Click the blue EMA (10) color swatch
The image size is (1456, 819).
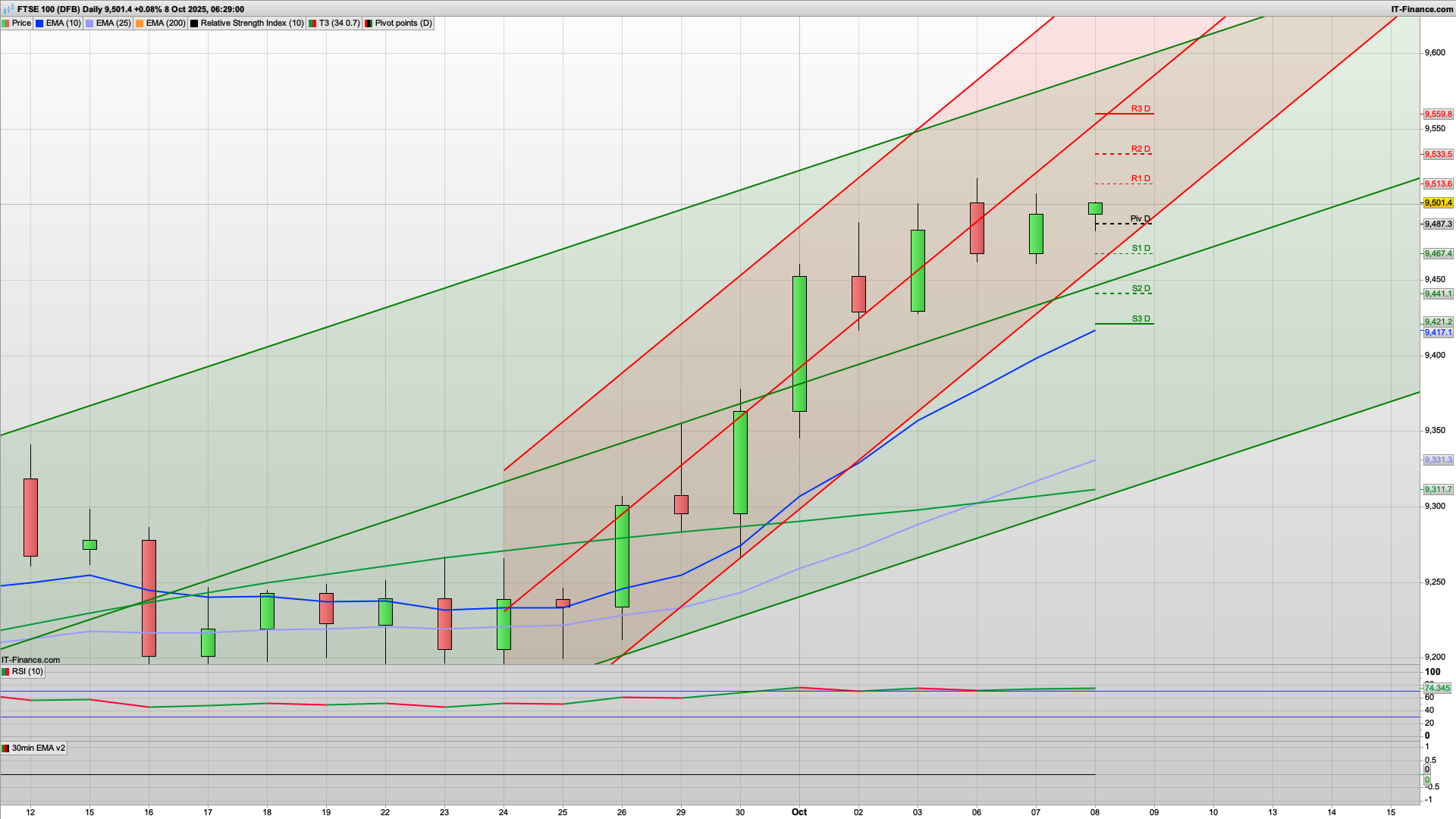[39, 24]
